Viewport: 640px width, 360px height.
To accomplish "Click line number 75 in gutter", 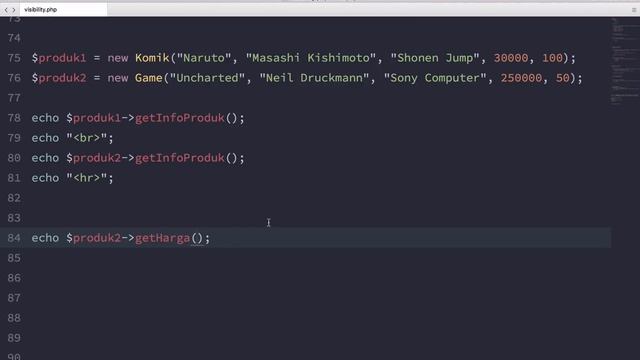I will (14, 58).
